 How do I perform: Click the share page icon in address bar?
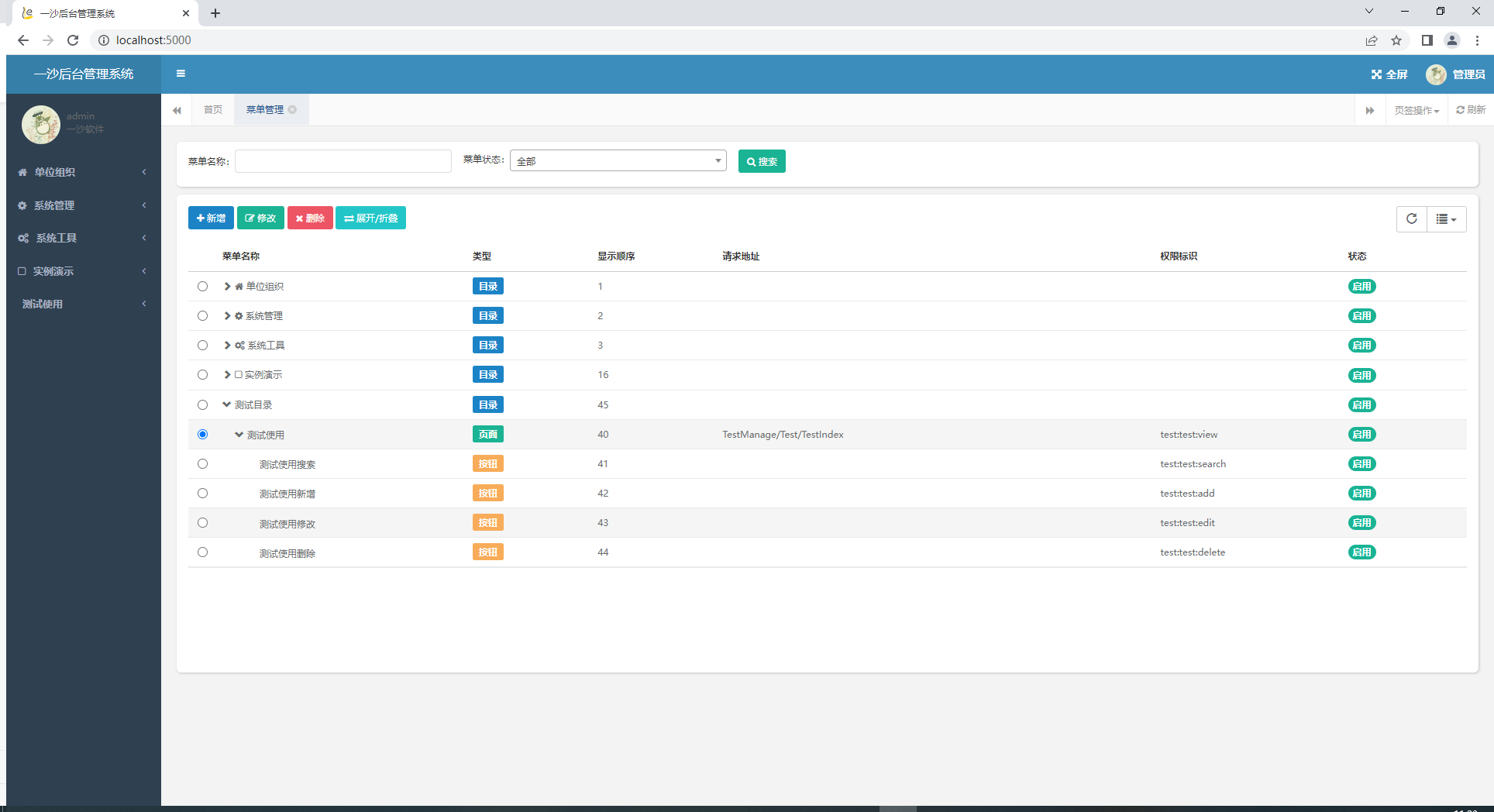click(x=1372, y=40)
